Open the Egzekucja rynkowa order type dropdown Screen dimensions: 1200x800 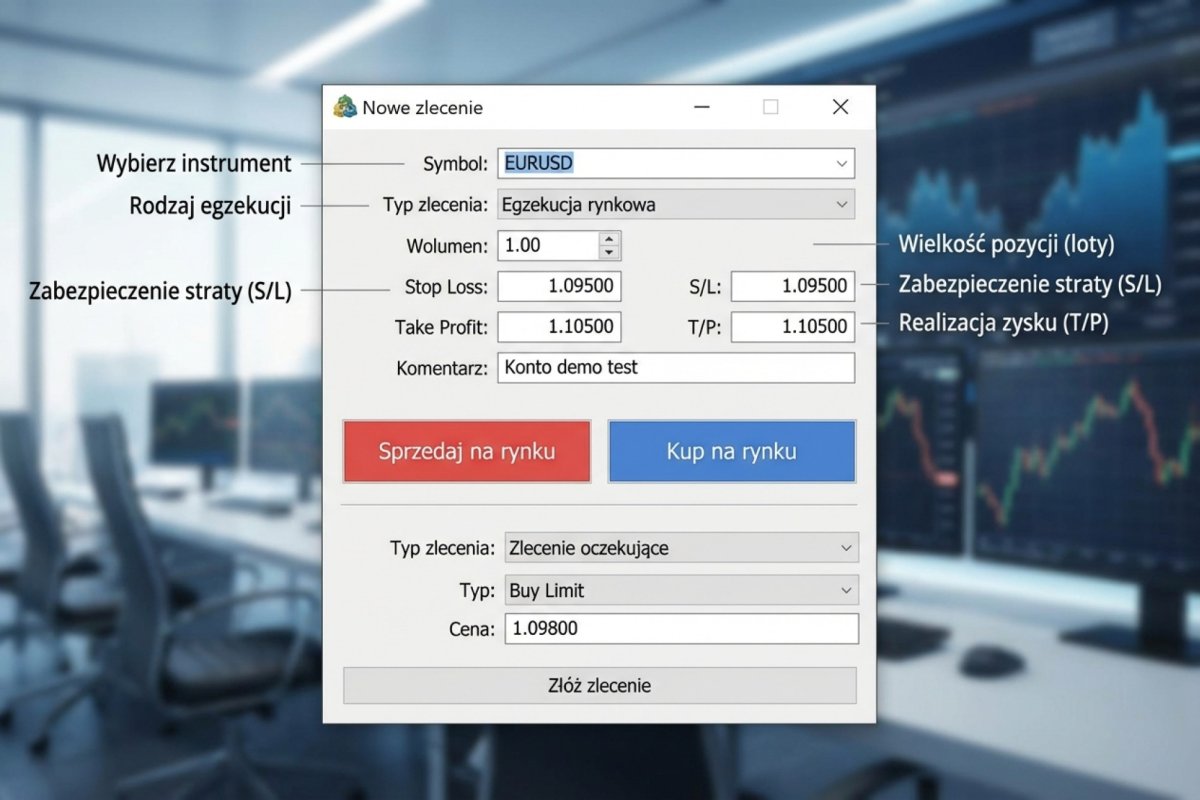[x=676, y=204]
